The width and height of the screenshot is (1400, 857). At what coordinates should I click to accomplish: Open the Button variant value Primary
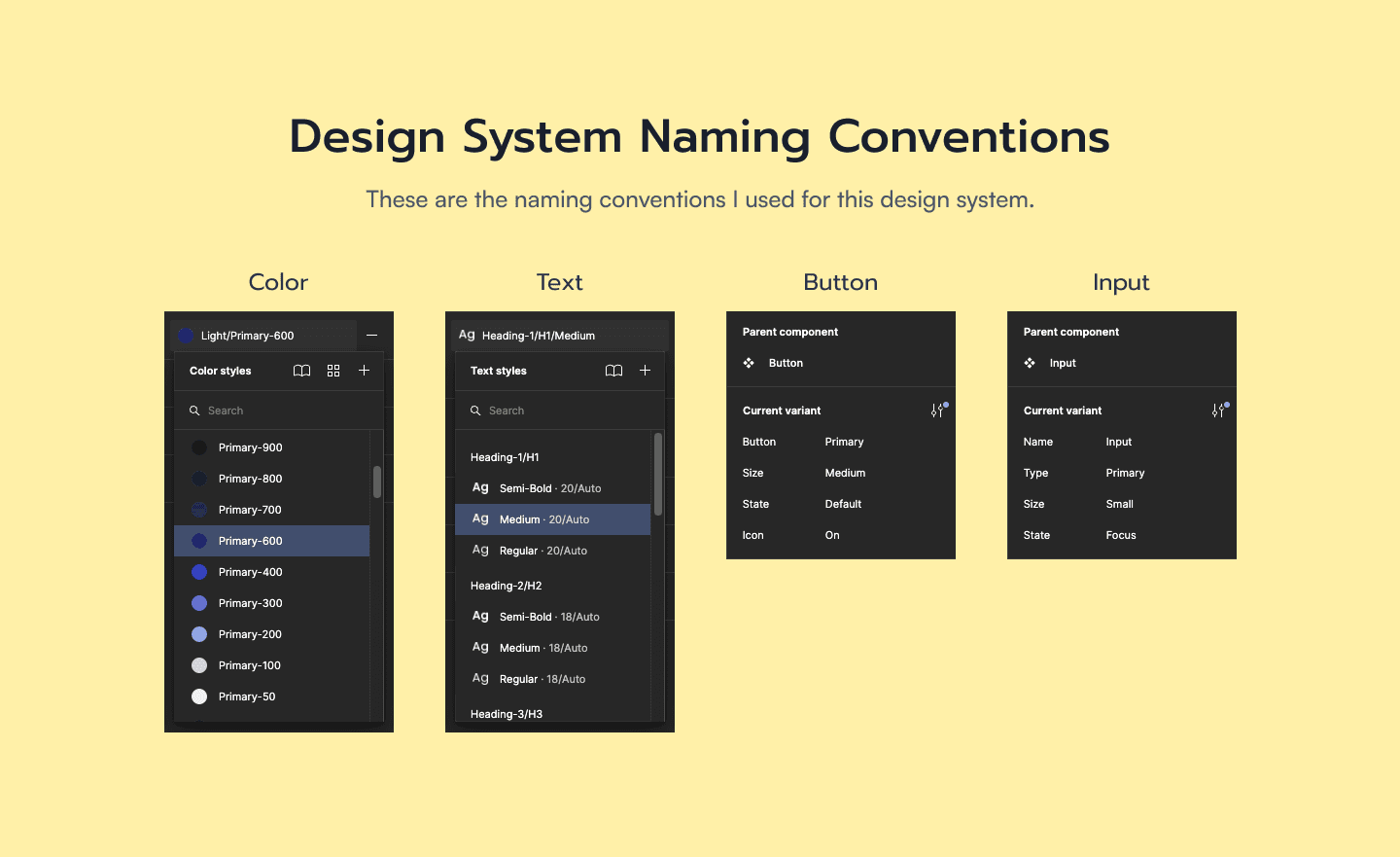tap(844, 442)
